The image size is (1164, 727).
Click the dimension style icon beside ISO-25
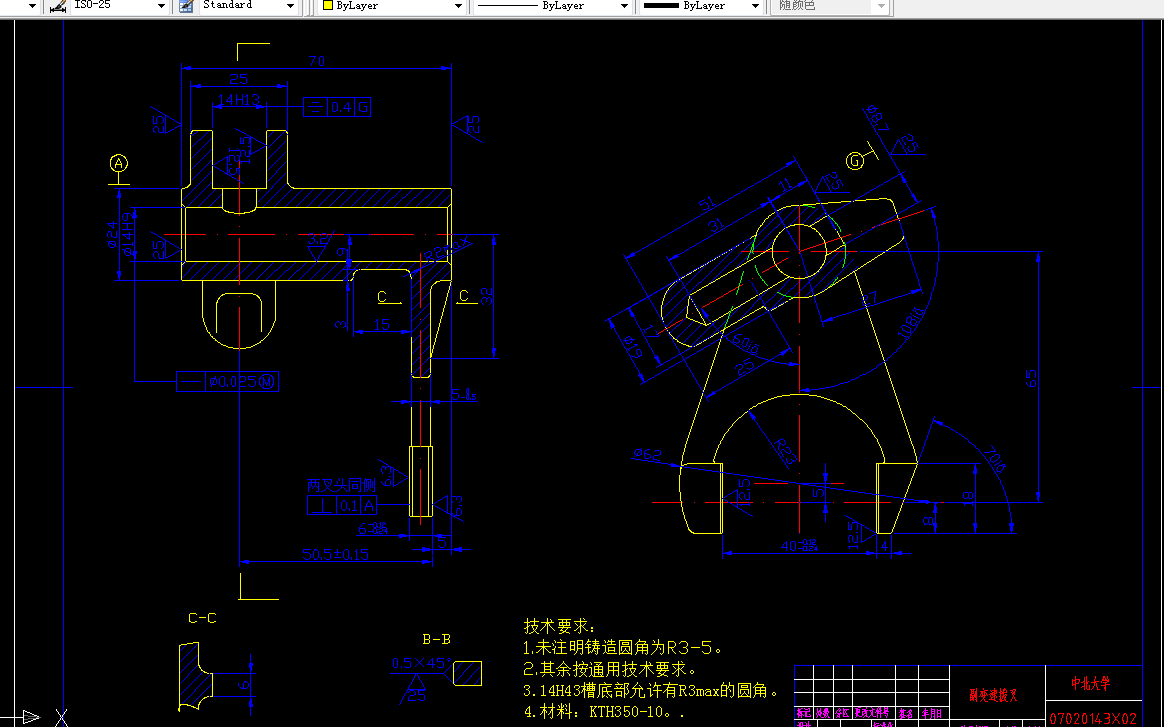(57, 6)
